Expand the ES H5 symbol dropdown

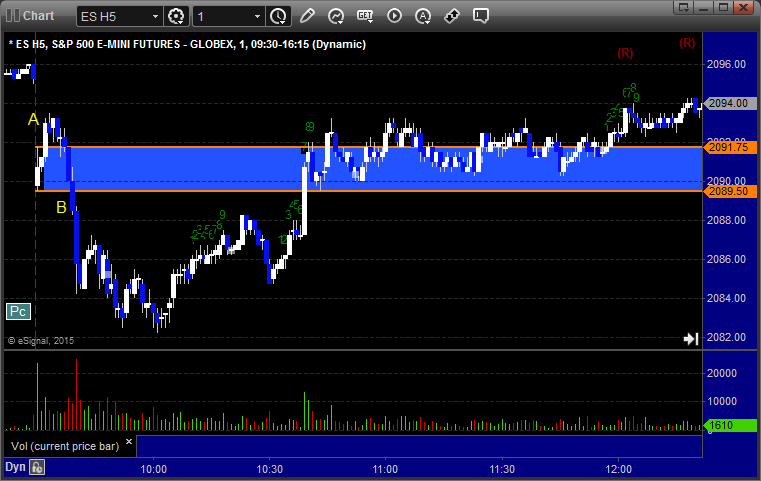point(155,17)
